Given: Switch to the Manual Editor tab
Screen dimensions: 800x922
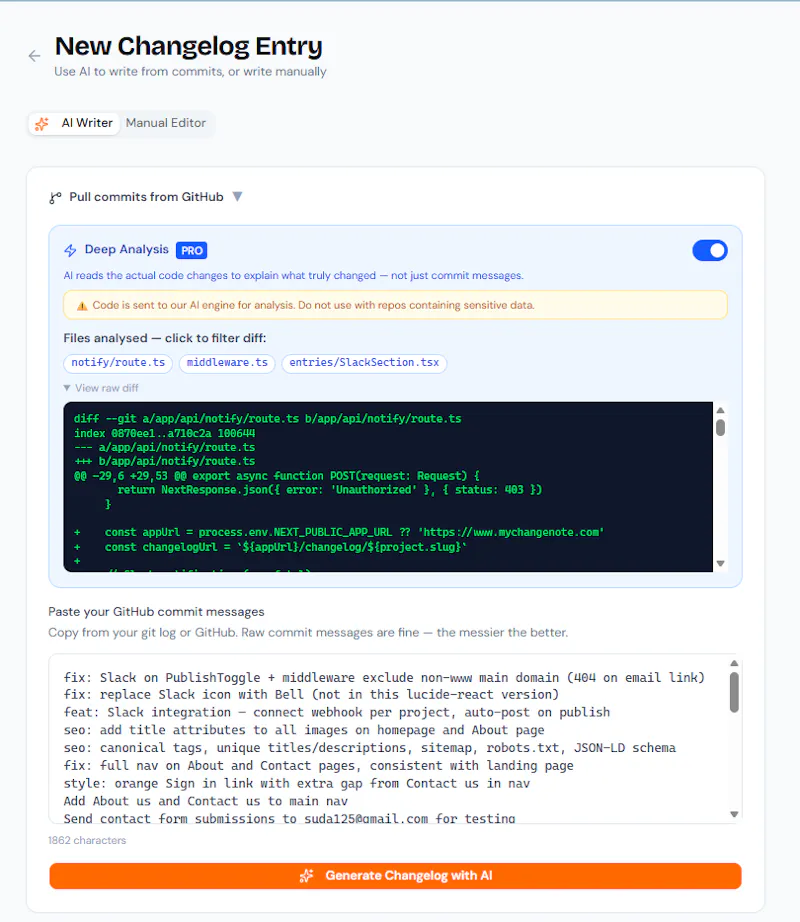Looking at the screenshot, I should point(166,123).
